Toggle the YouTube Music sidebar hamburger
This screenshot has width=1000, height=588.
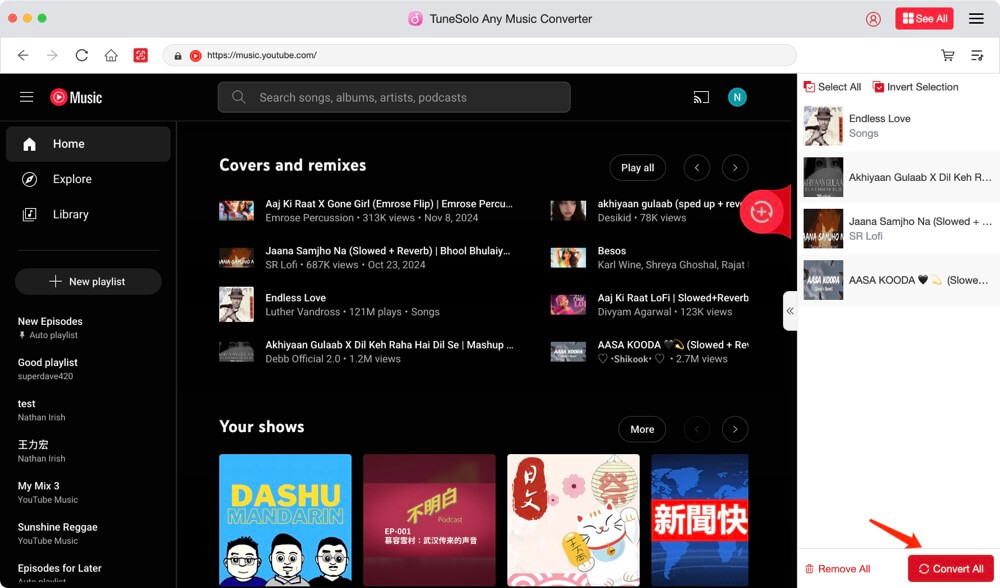(27, 97)
